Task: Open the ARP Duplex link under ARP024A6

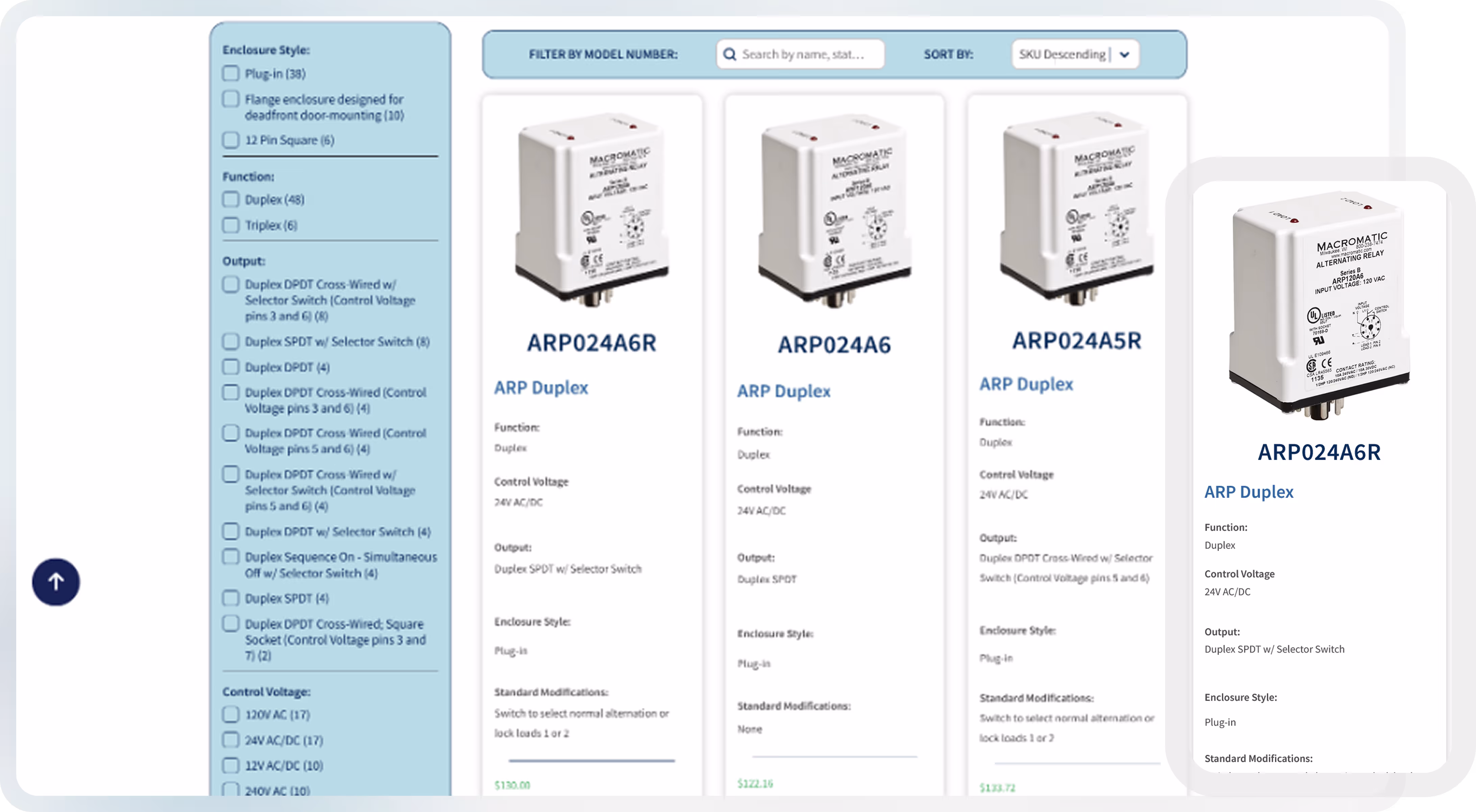Action: [784, 391]
